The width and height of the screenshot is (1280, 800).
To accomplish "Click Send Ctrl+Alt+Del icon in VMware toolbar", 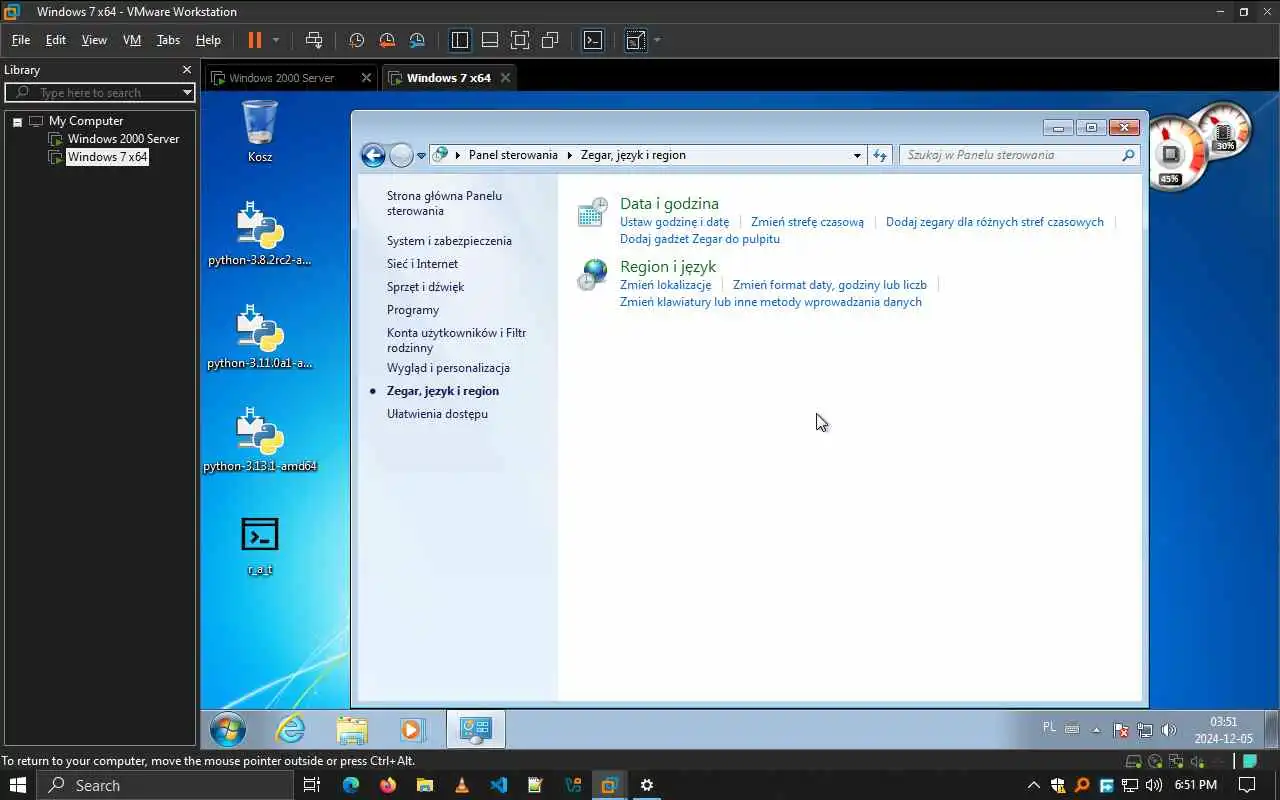I will tap(314, 40).
